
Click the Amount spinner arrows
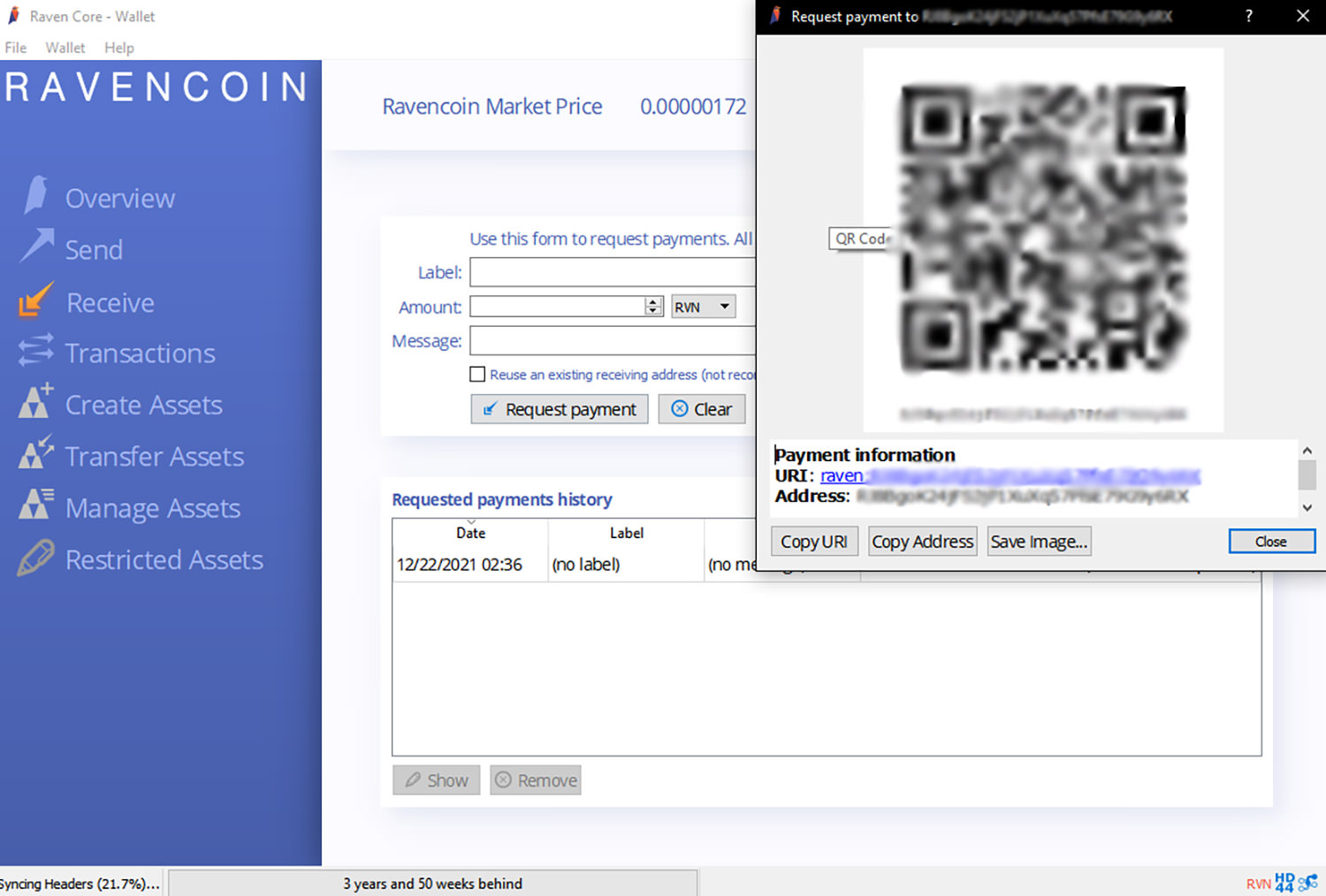(x=653, y=307)
